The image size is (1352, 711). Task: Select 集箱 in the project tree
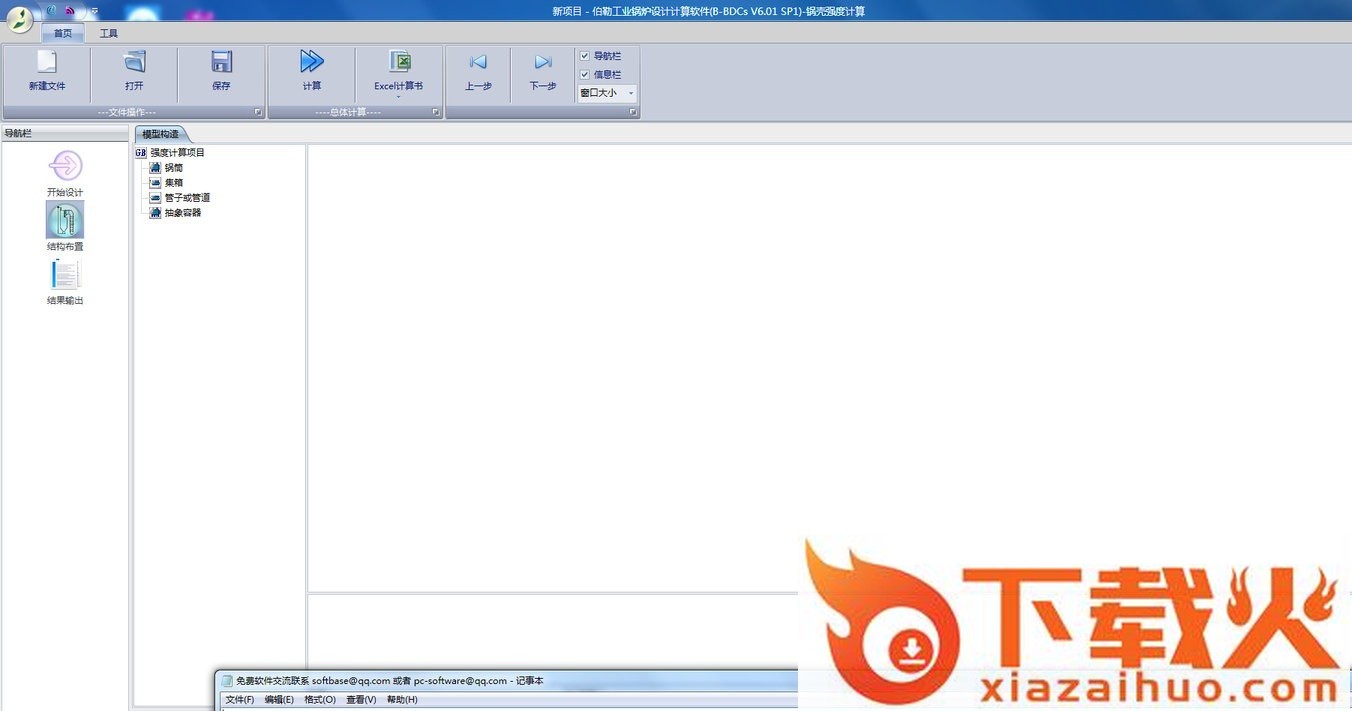(174, 183)
